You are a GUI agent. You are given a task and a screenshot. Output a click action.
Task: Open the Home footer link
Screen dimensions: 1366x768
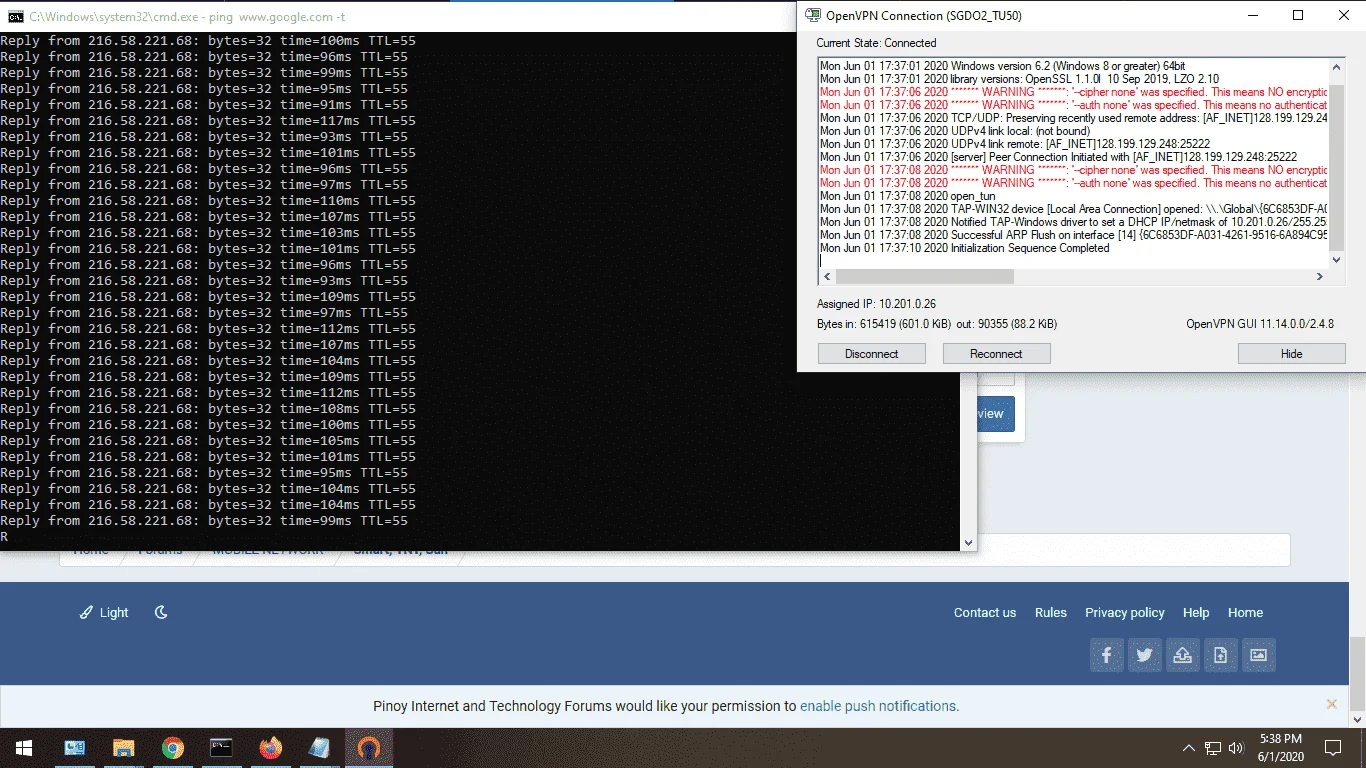pyautogui.click(x=1245, y=612)
